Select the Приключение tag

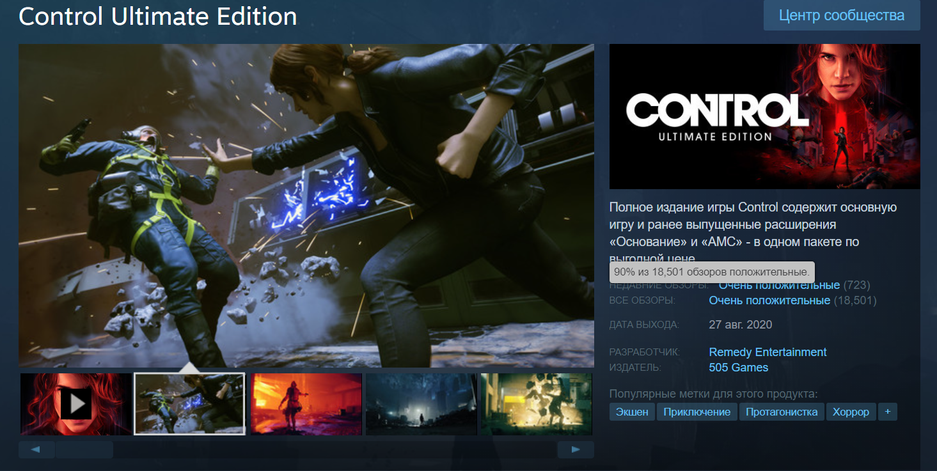697,412
